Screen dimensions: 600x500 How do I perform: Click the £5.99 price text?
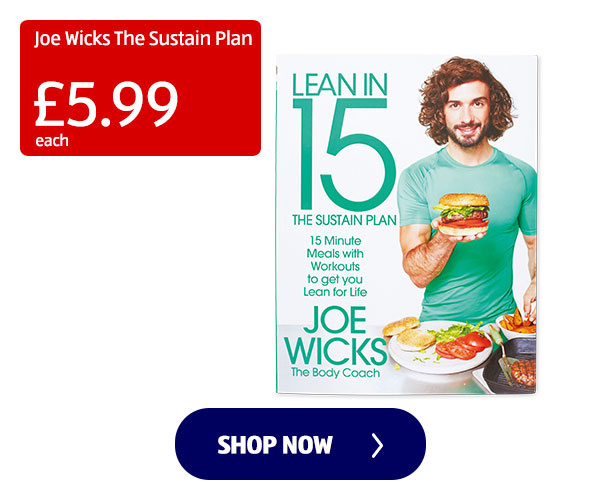(106, 104)
